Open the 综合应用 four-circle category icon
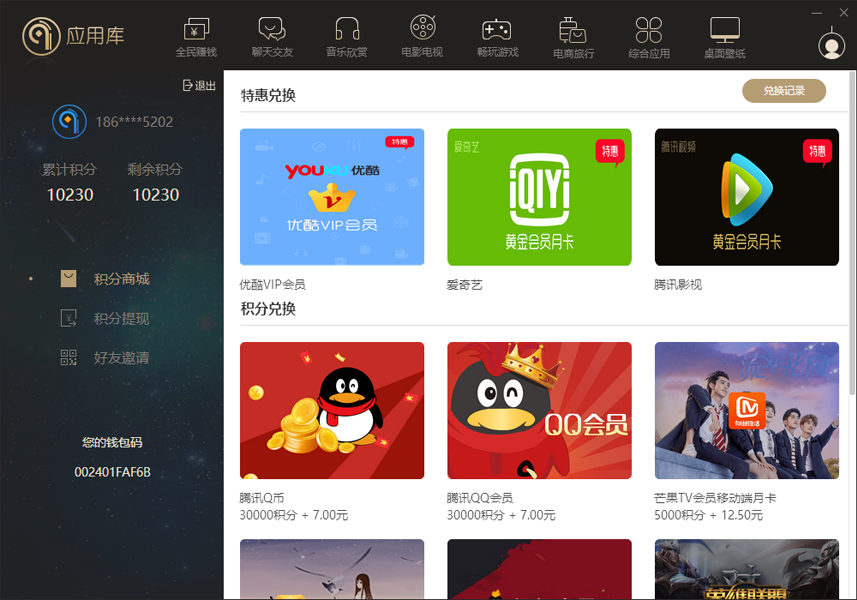 click(x=649, y=30)
